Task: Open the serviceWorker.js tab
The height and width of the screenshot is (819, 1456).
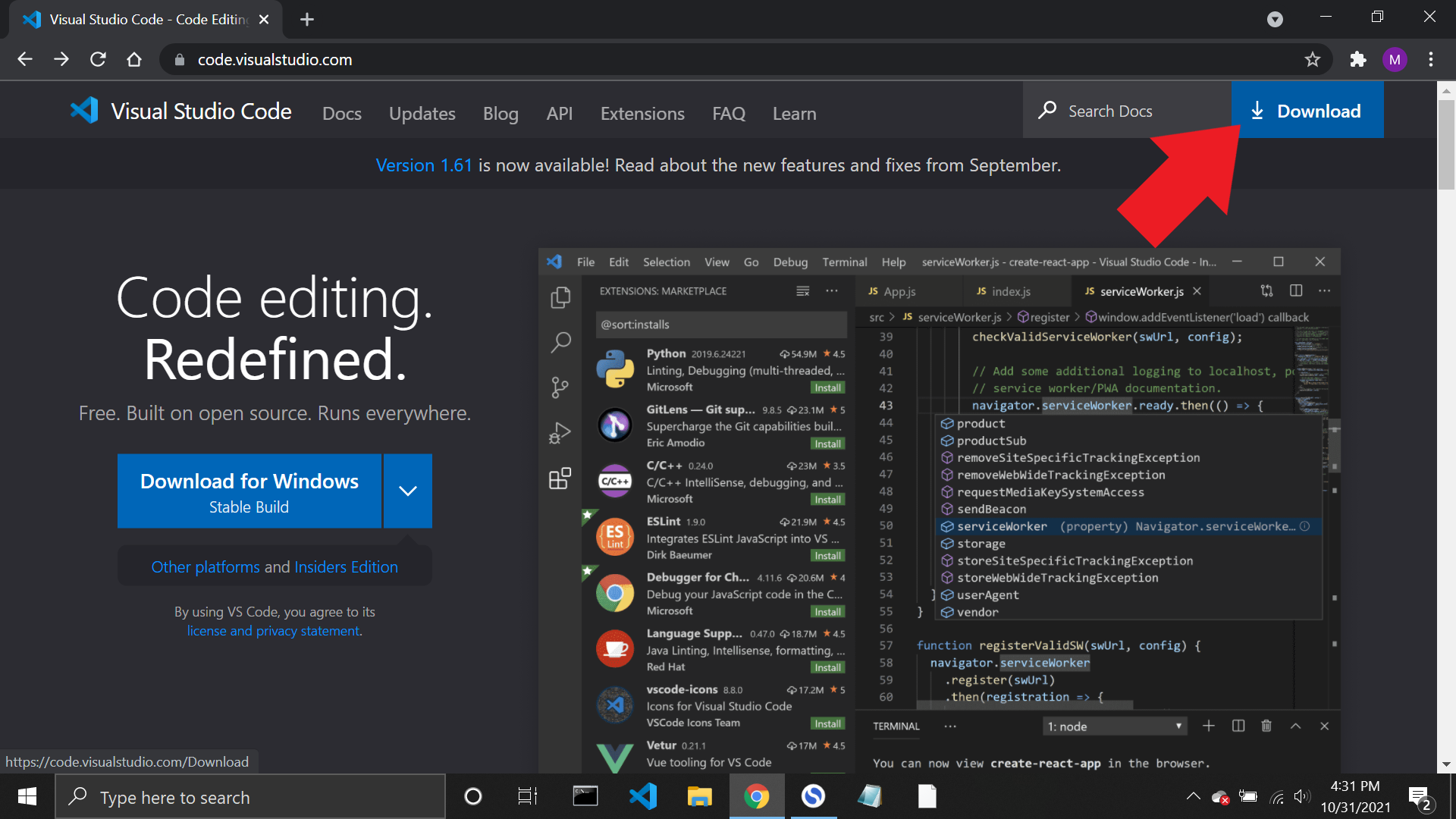Action: (x=1140, y=291)
